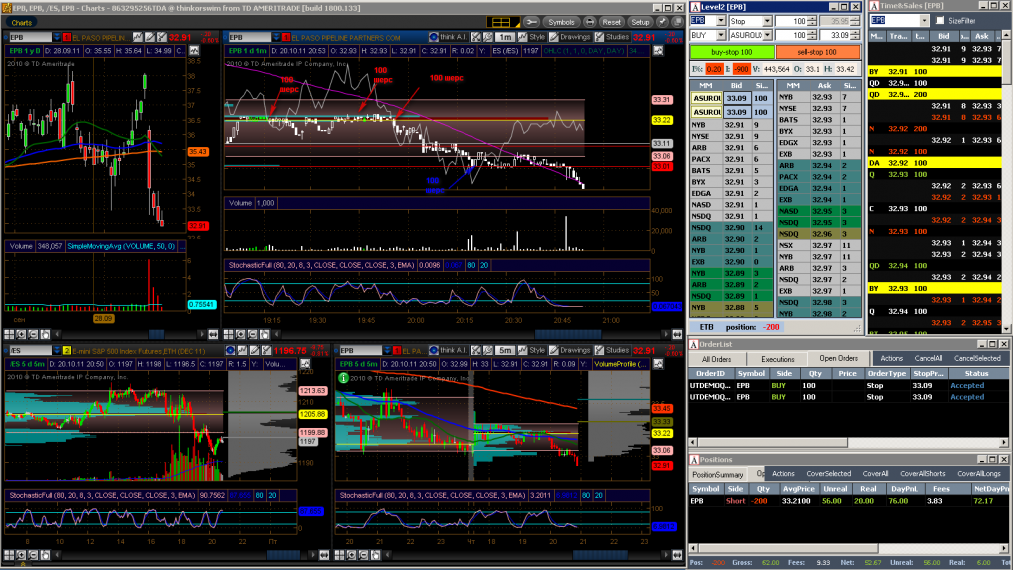Open Style menu on EPB 5m chart
This screenshot has height=570, width=1013.
click(533, 350)
